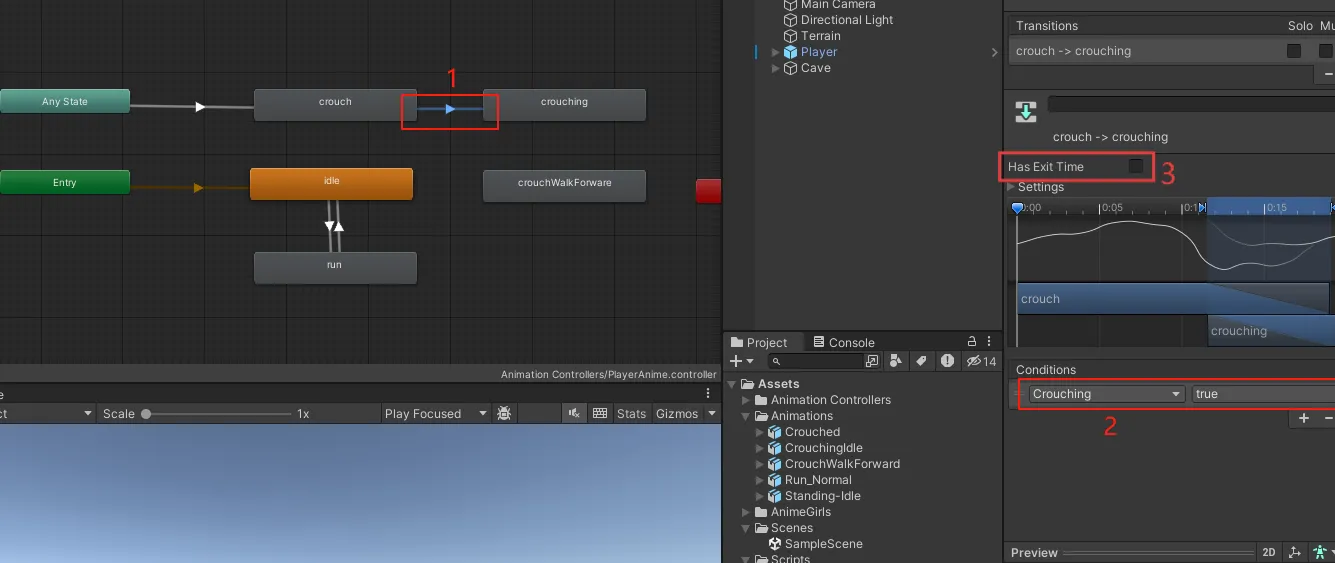Open search in Unity Search window icon
This screenshot has height=563, width=1335.
[x=872, y=361]
